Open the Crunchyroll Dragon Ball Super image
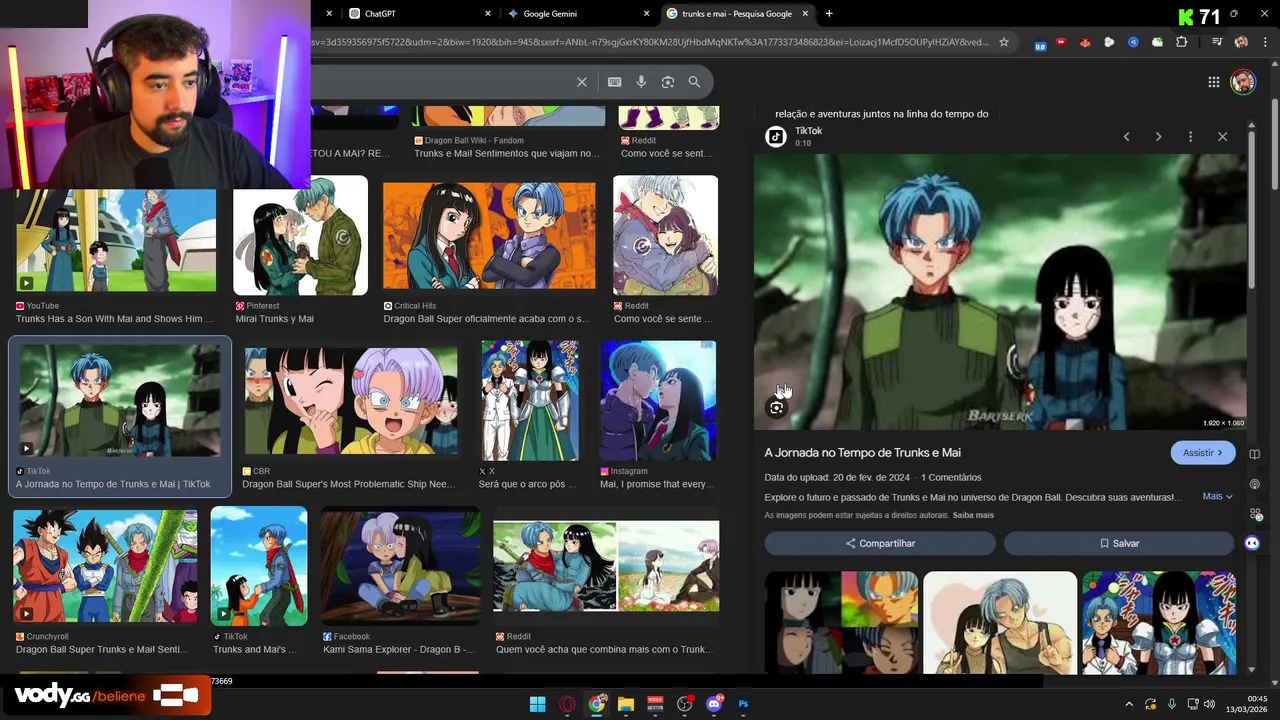The height and width of the screenshot is (720, 1280). (x=105, y=566)
